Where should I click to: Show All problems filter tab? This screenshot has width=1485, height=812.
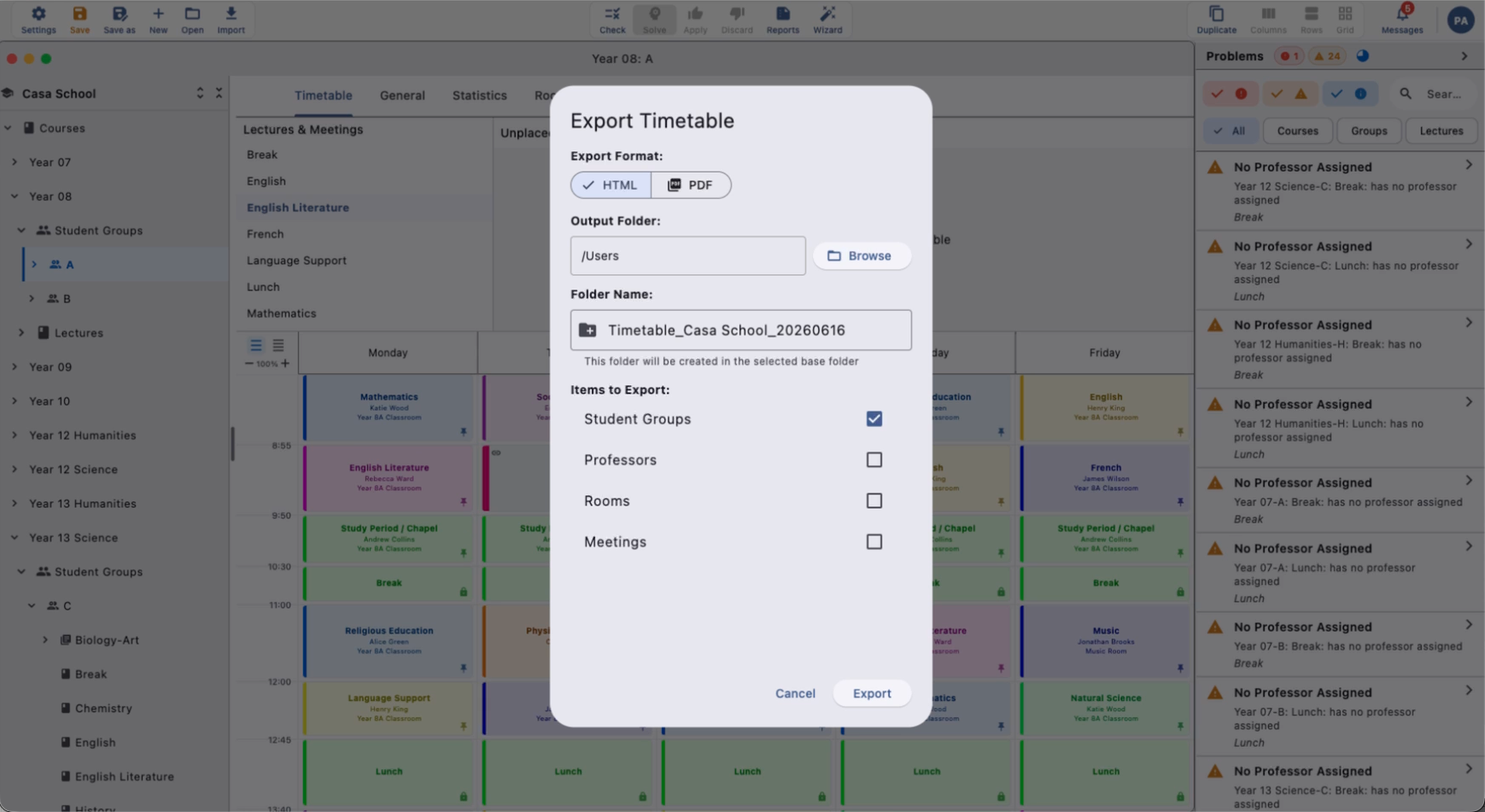click(x=1230, y=131)
